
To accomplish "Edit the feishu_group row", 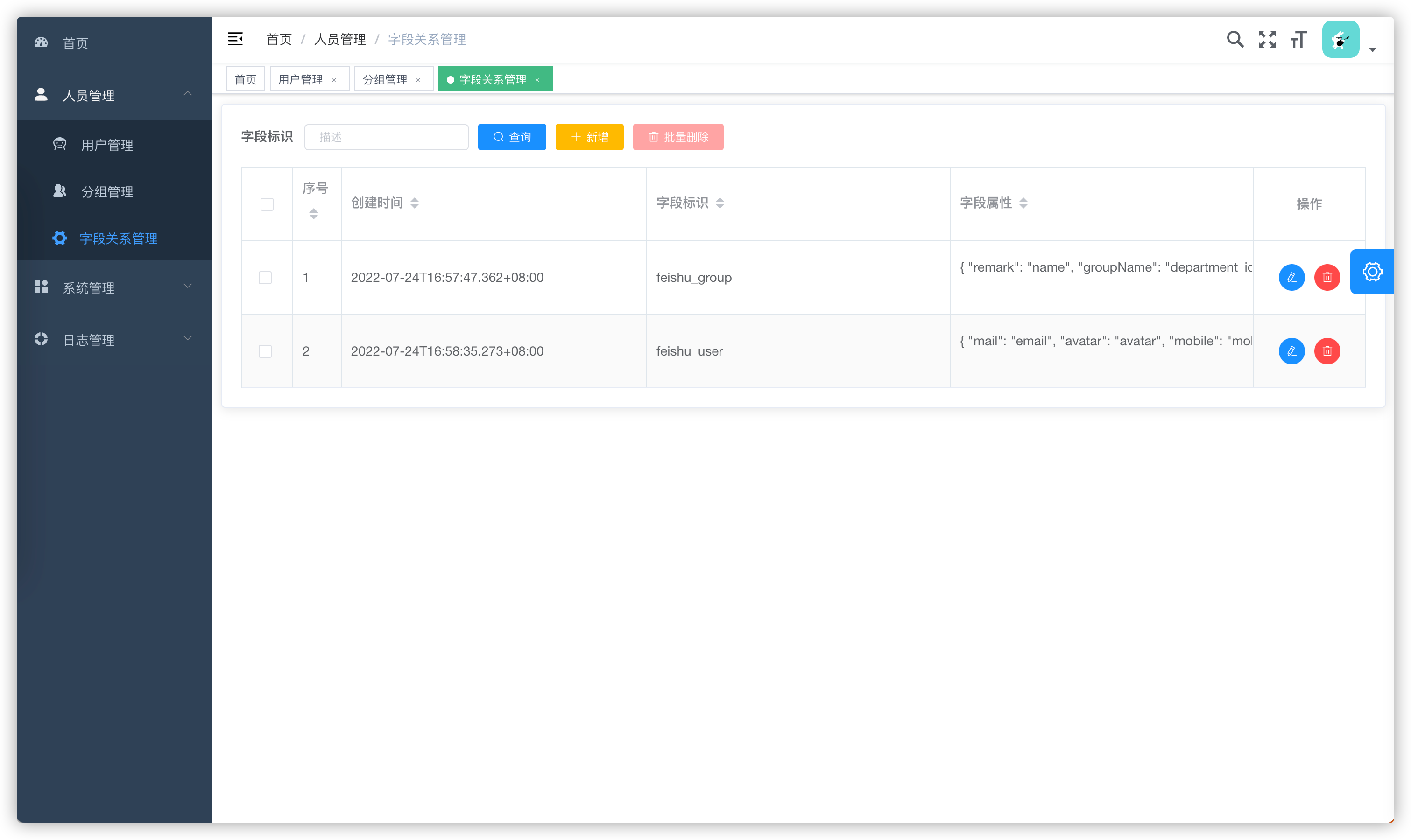I will 1291,277.
